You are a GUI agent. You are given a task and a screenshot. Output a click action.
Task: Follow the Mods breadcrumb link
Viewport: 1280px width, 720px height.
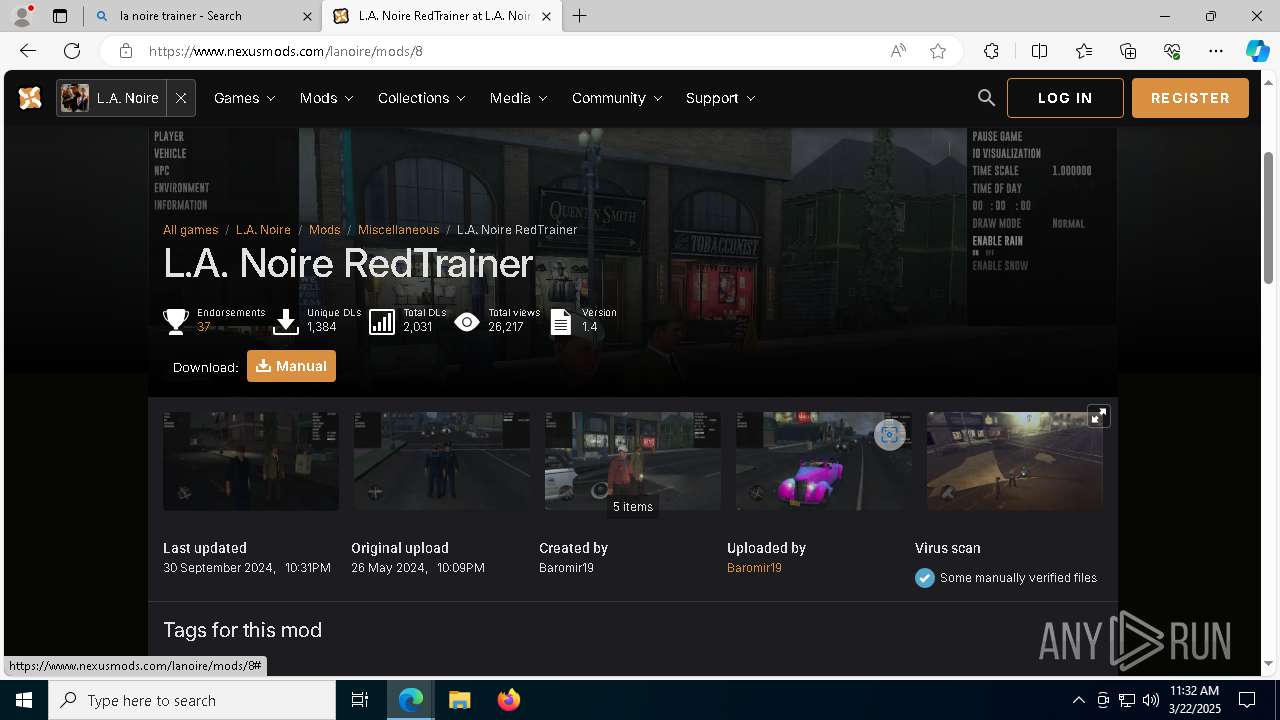324,230
